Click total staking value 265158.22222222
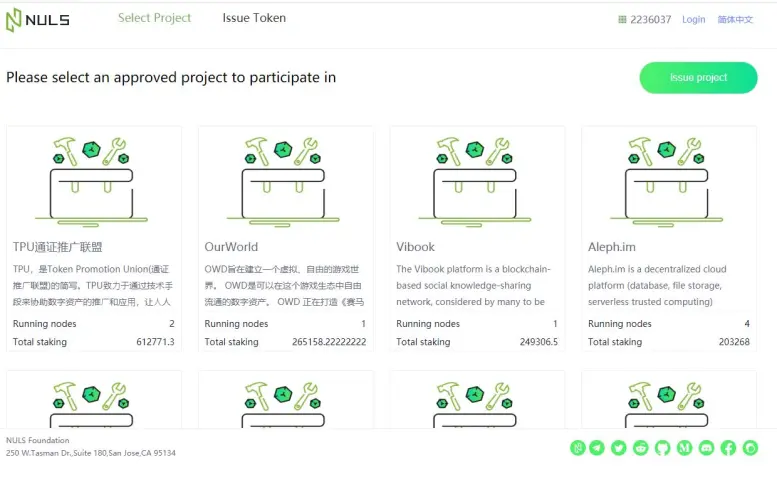 pos(329,342)
